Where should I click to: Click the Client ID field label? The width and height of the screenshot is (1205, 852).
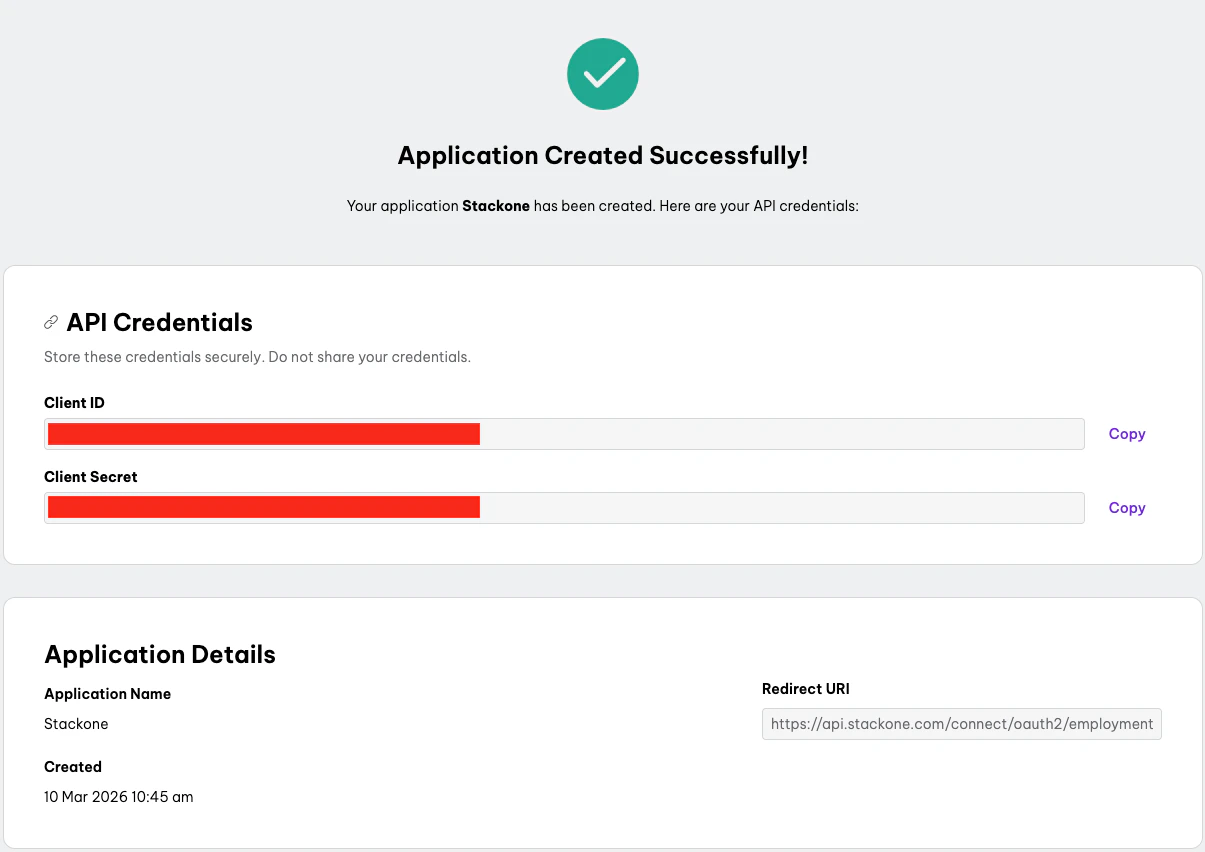tap(74, 402)
